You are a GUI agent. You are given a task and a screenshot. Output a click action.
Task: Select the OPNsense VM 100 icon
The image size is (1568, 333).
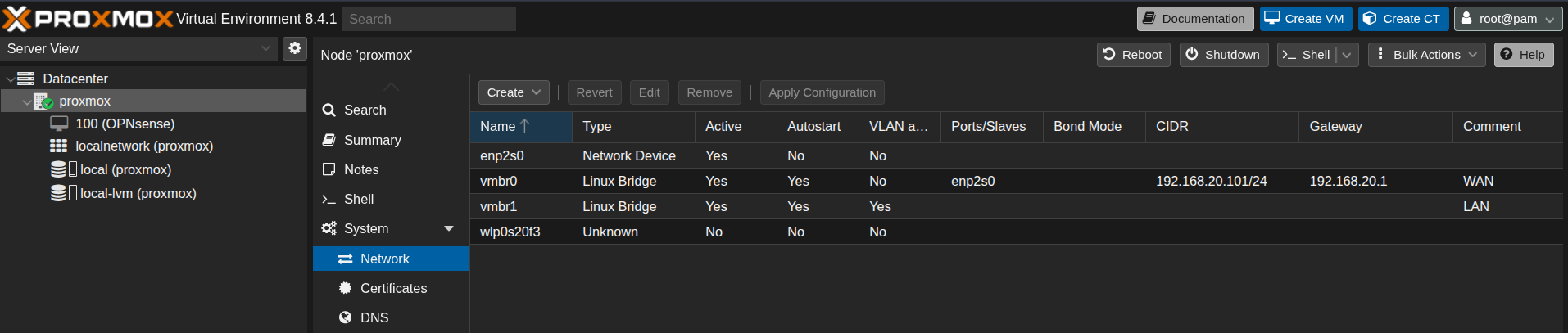click(x=59, y=124)
